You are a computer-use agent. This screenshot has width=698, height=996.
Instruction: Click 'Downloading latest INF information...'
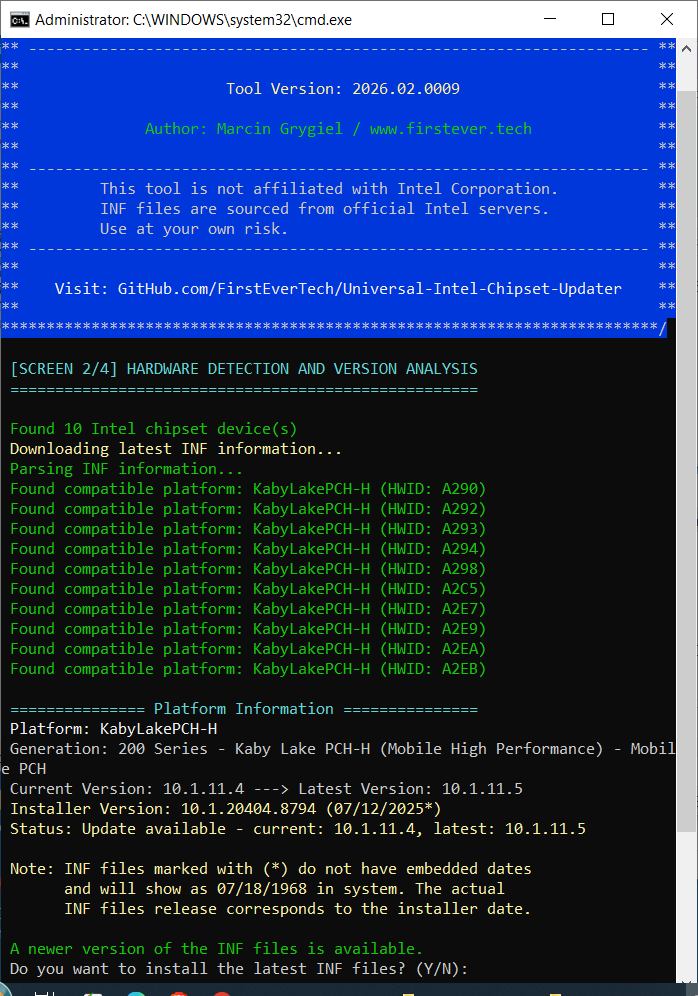coord(176,449)
